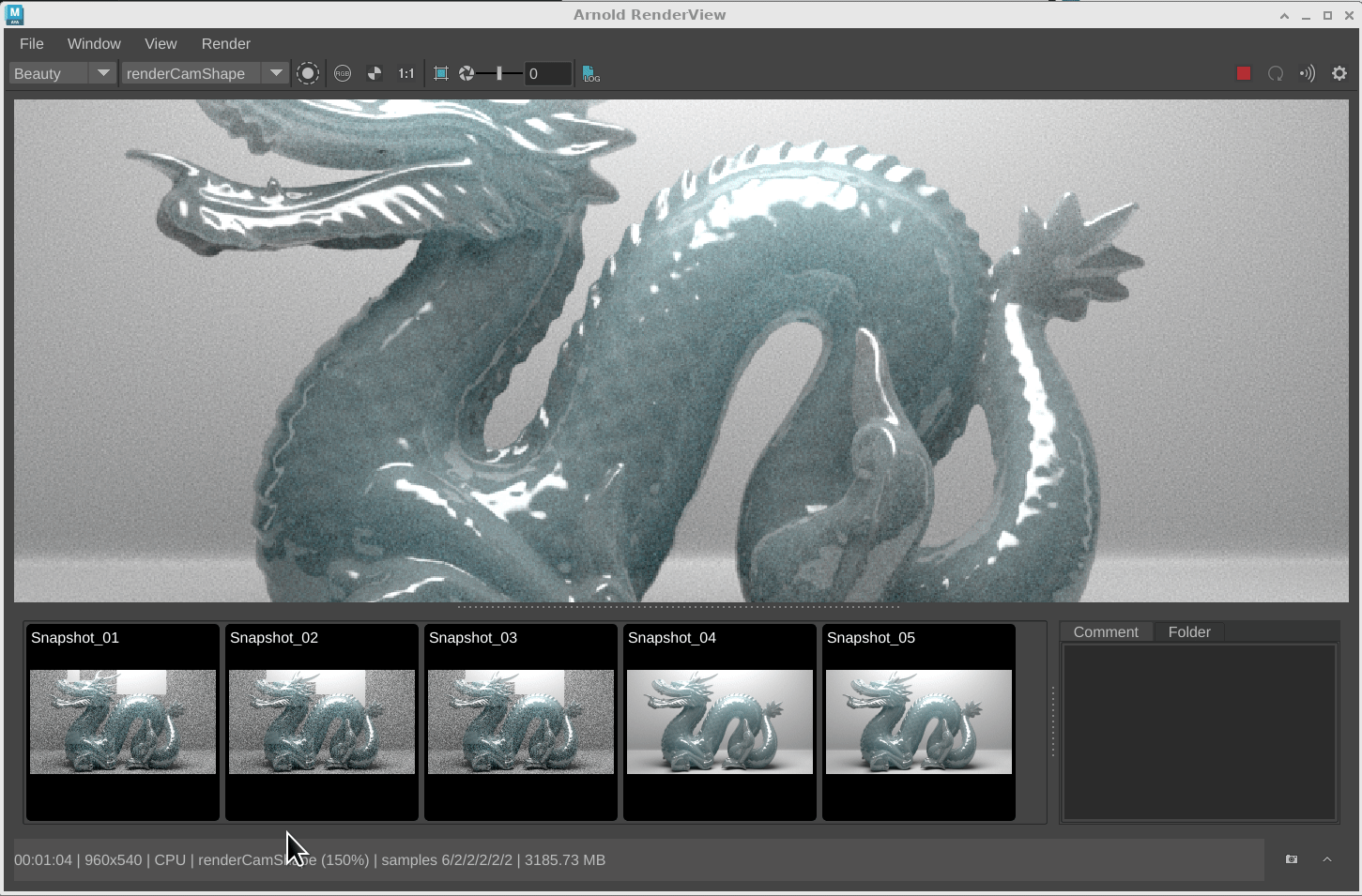Click the Maya application icon in titlebar
1362x896 pixels.
coord(14,15)
